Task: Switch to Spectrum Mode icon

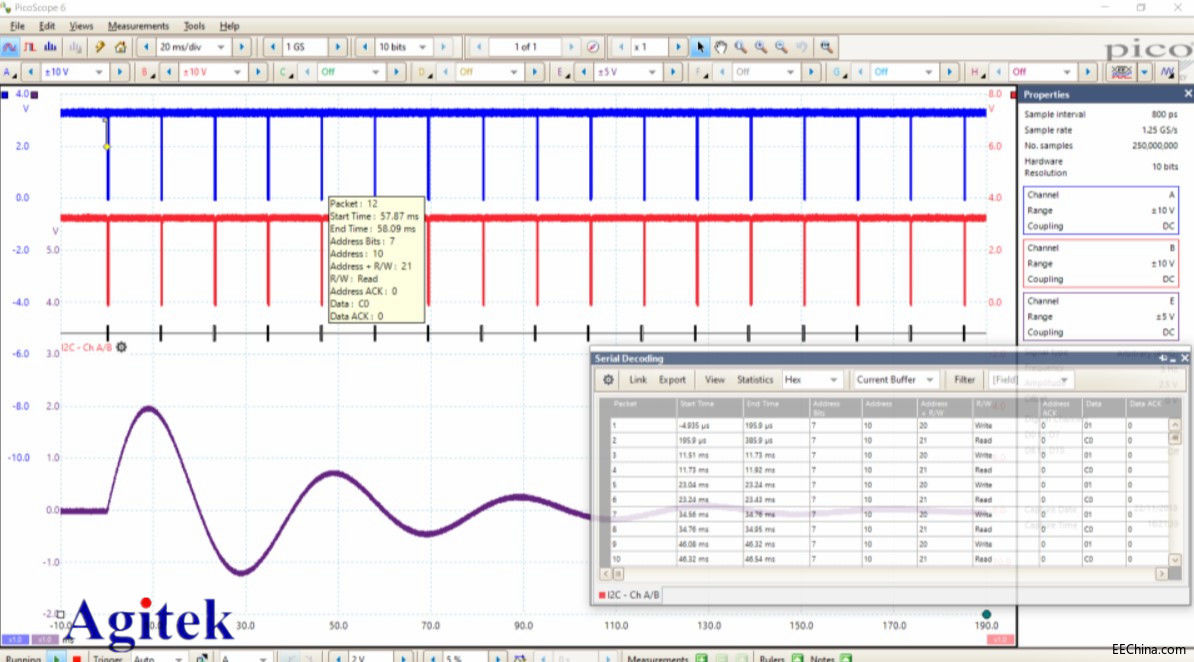Action: tap(50, 47)
